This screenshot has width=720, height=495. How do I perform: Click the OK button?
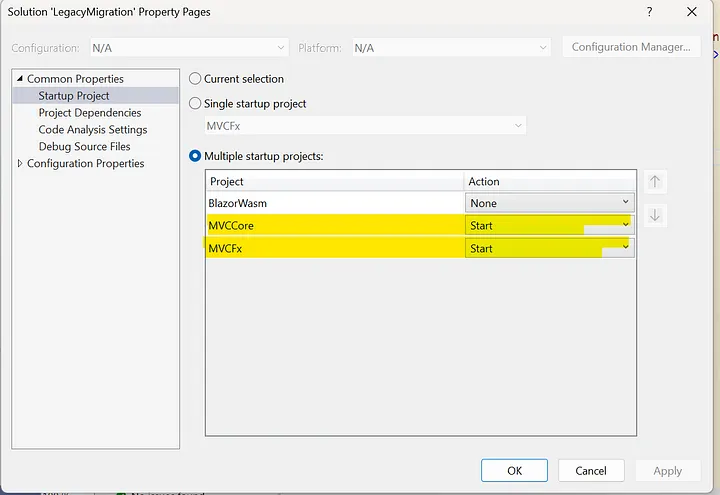(x=514, y=470)
